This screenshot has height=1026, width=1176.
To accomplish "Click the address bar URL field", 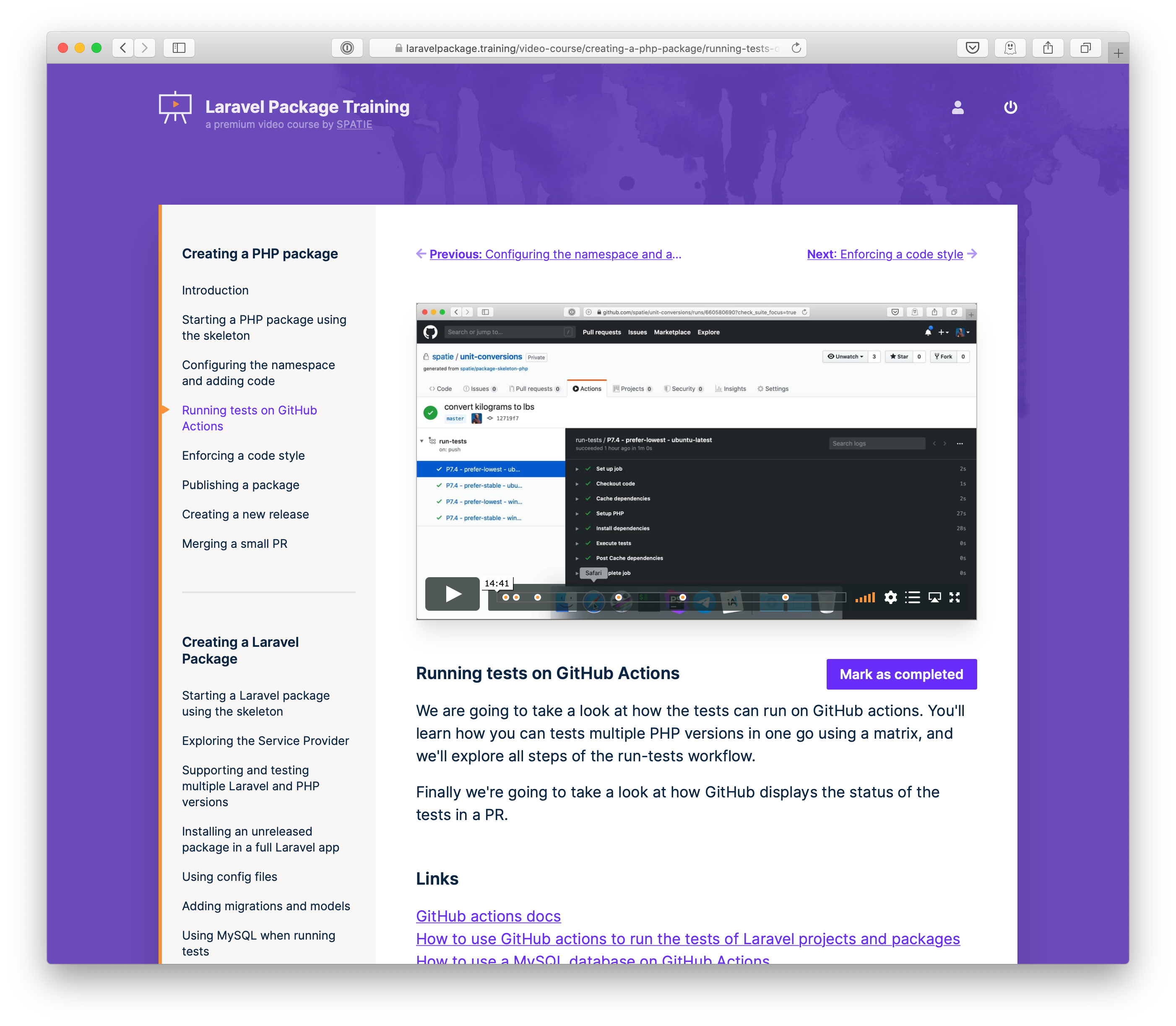I will click(x=588, y=48).
